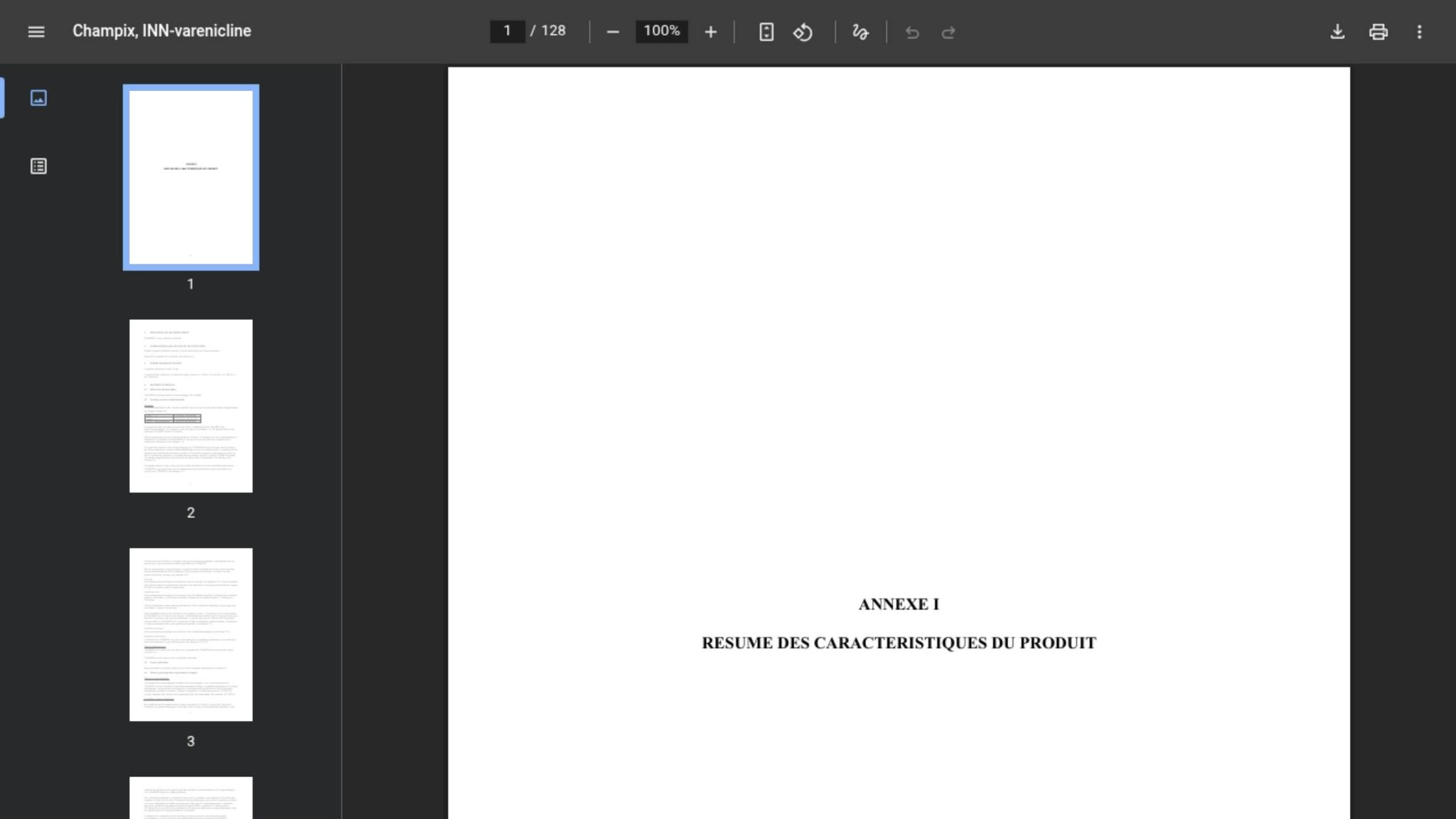Zoom out with the minus button
The height and width of the screenshot is (819, 1456).
click(613, 32)
